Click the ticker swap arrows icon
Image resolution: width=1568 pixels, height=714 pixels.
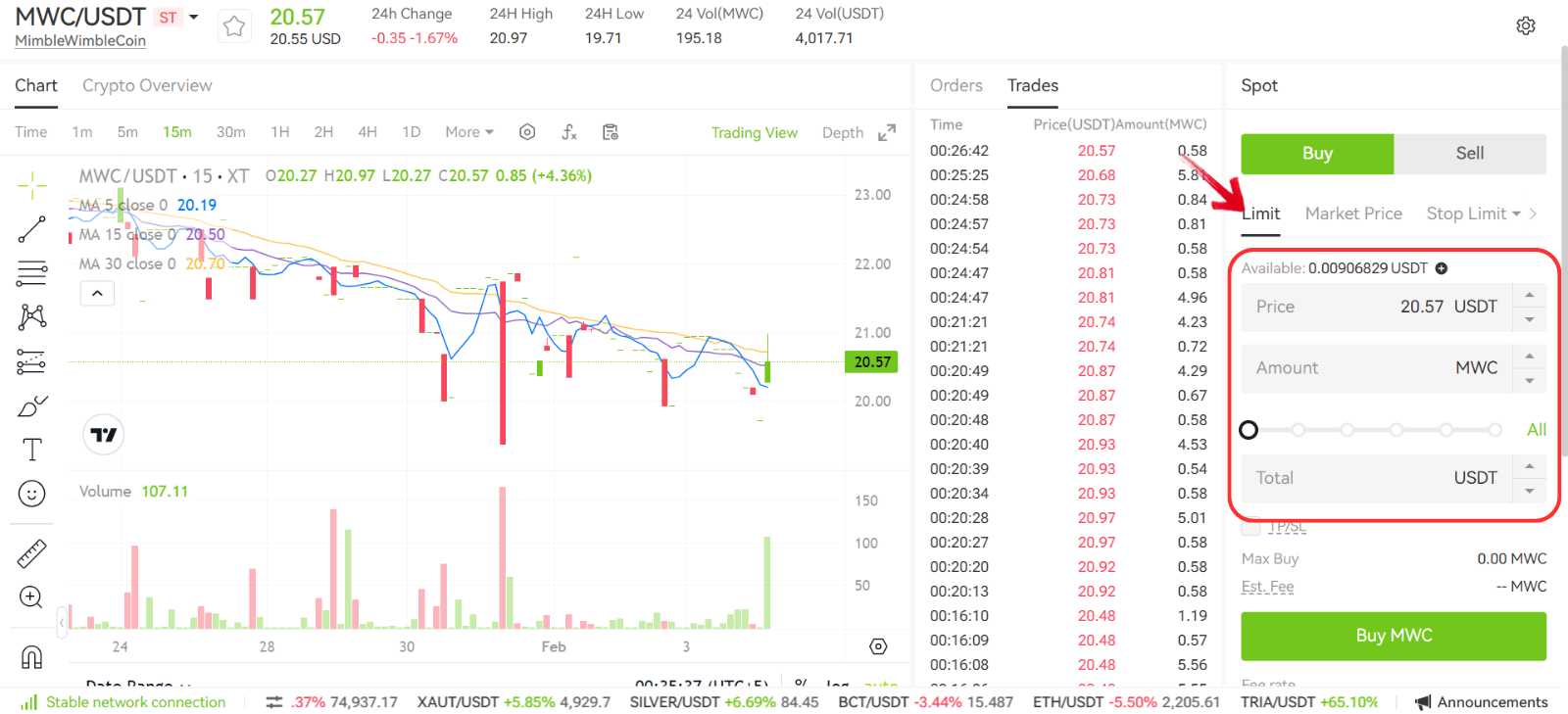click(274, 702)
